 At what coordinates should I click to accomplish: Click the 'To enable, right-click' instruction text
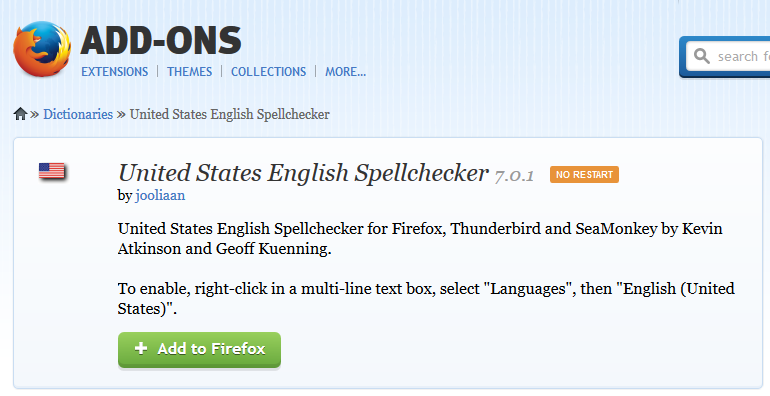coord(426,298)
